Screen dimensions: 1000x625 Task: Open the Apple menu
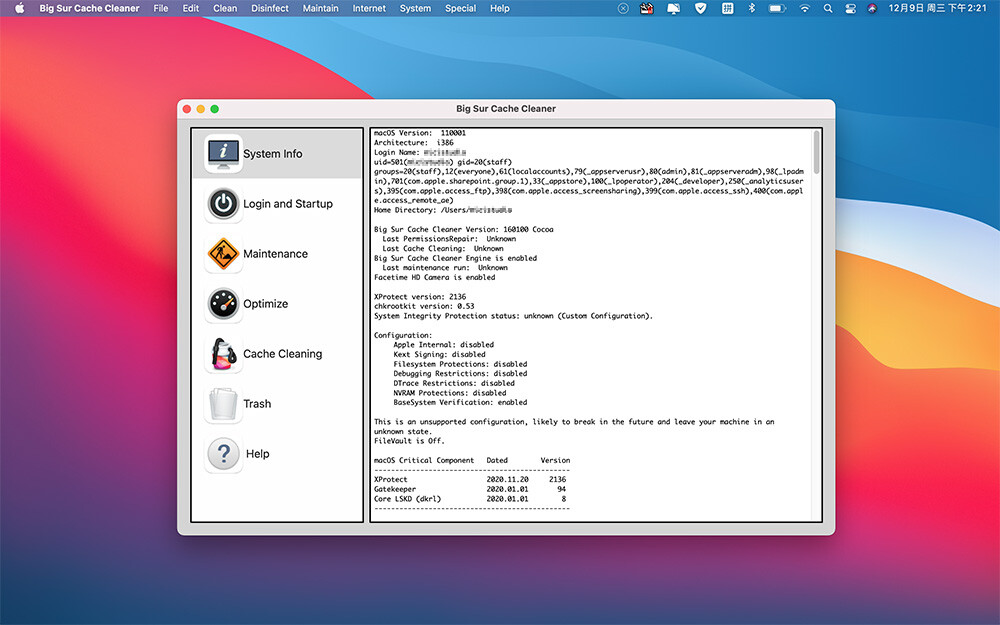pos(19,8)
